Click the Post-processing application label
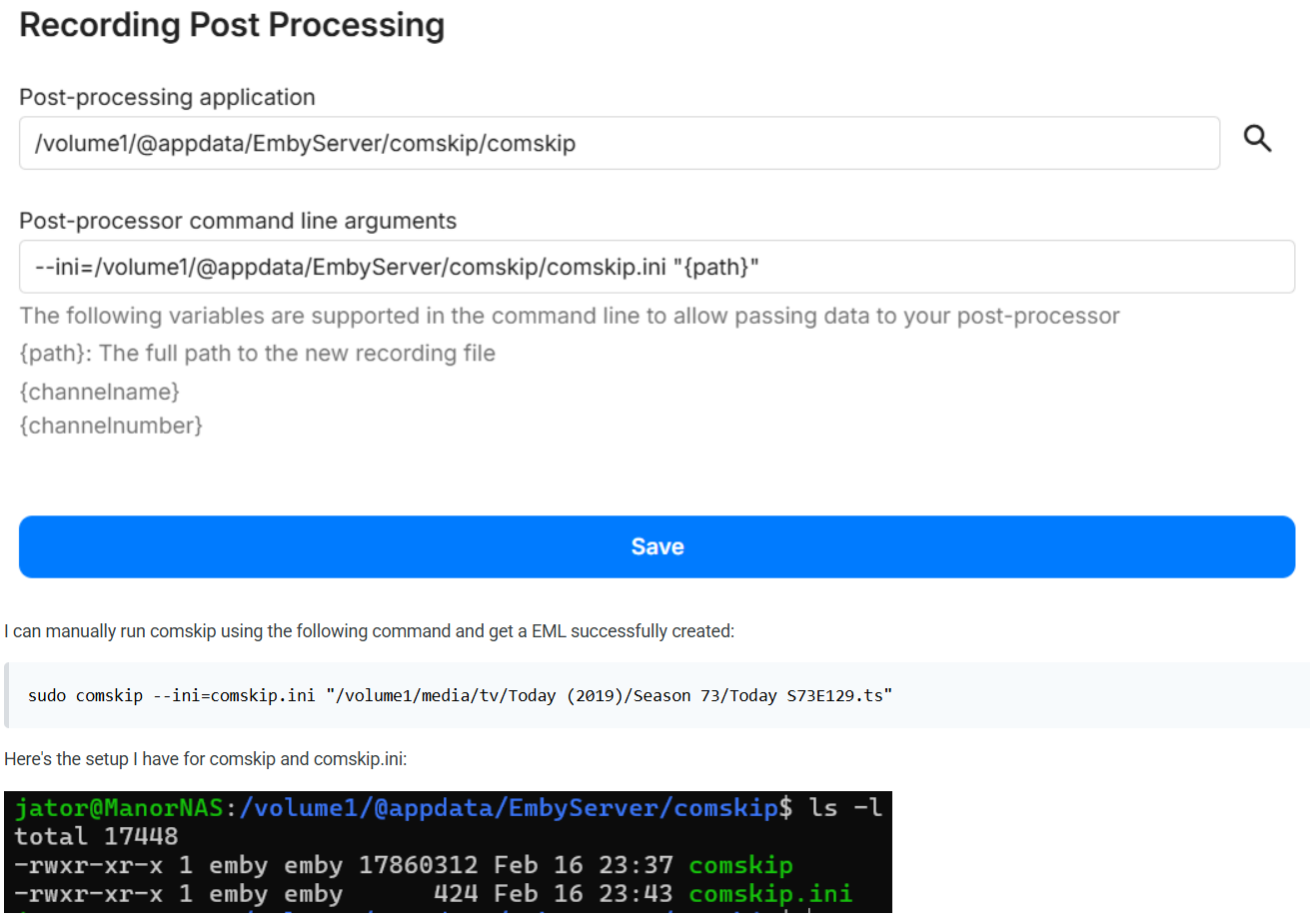The width and height of the screenshot is (1310, 924). [x=167, y=97]
